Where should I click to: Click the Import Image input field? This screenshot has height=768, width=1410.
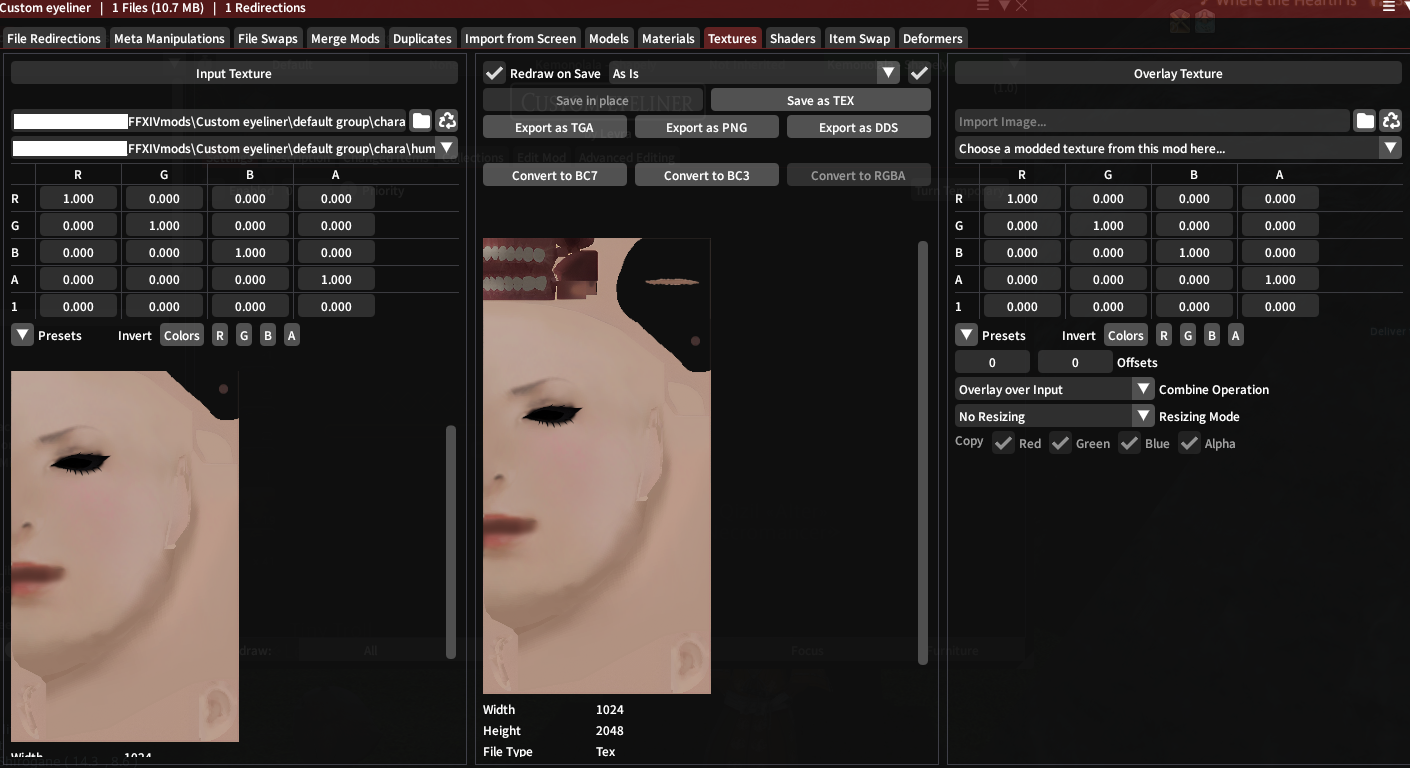1152,121
